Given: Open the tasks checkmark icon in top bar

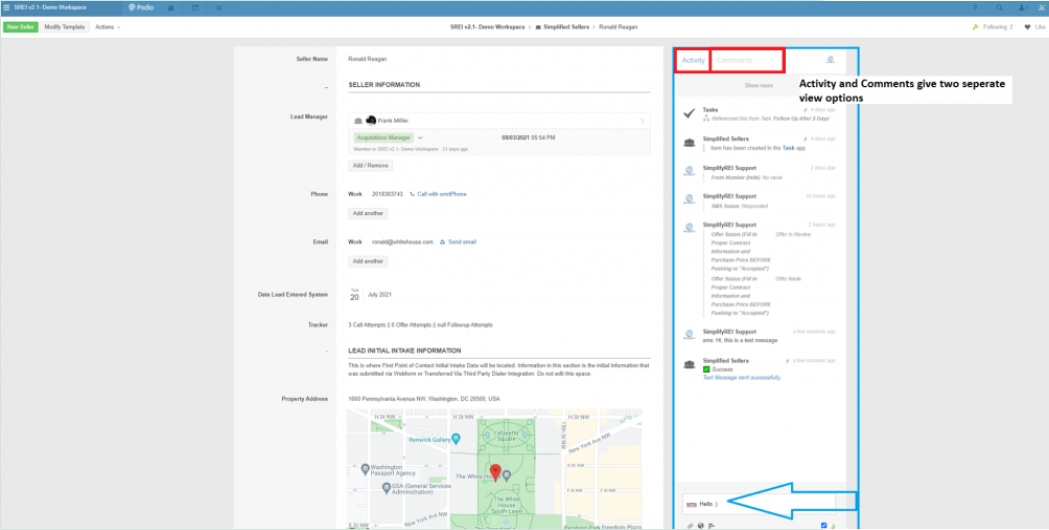Looking at the screenshot, I should tap(219, 8).
